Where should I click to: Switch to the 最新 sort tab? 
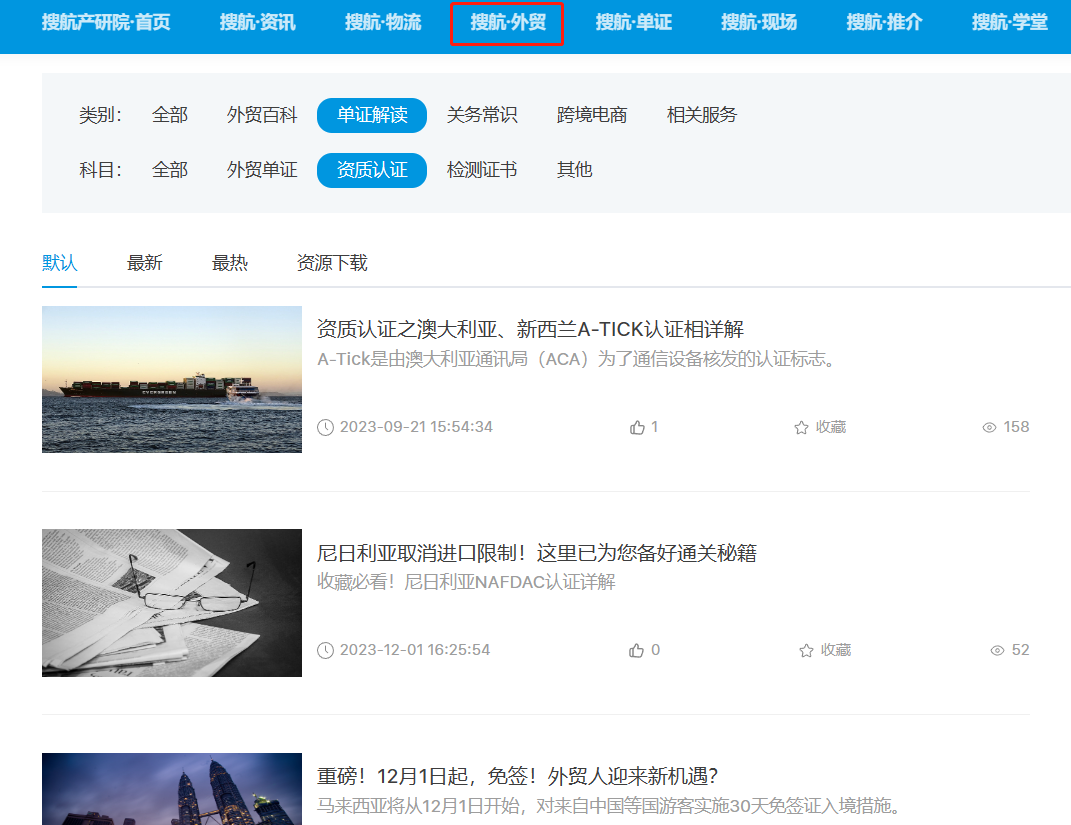tap(145, 264)
